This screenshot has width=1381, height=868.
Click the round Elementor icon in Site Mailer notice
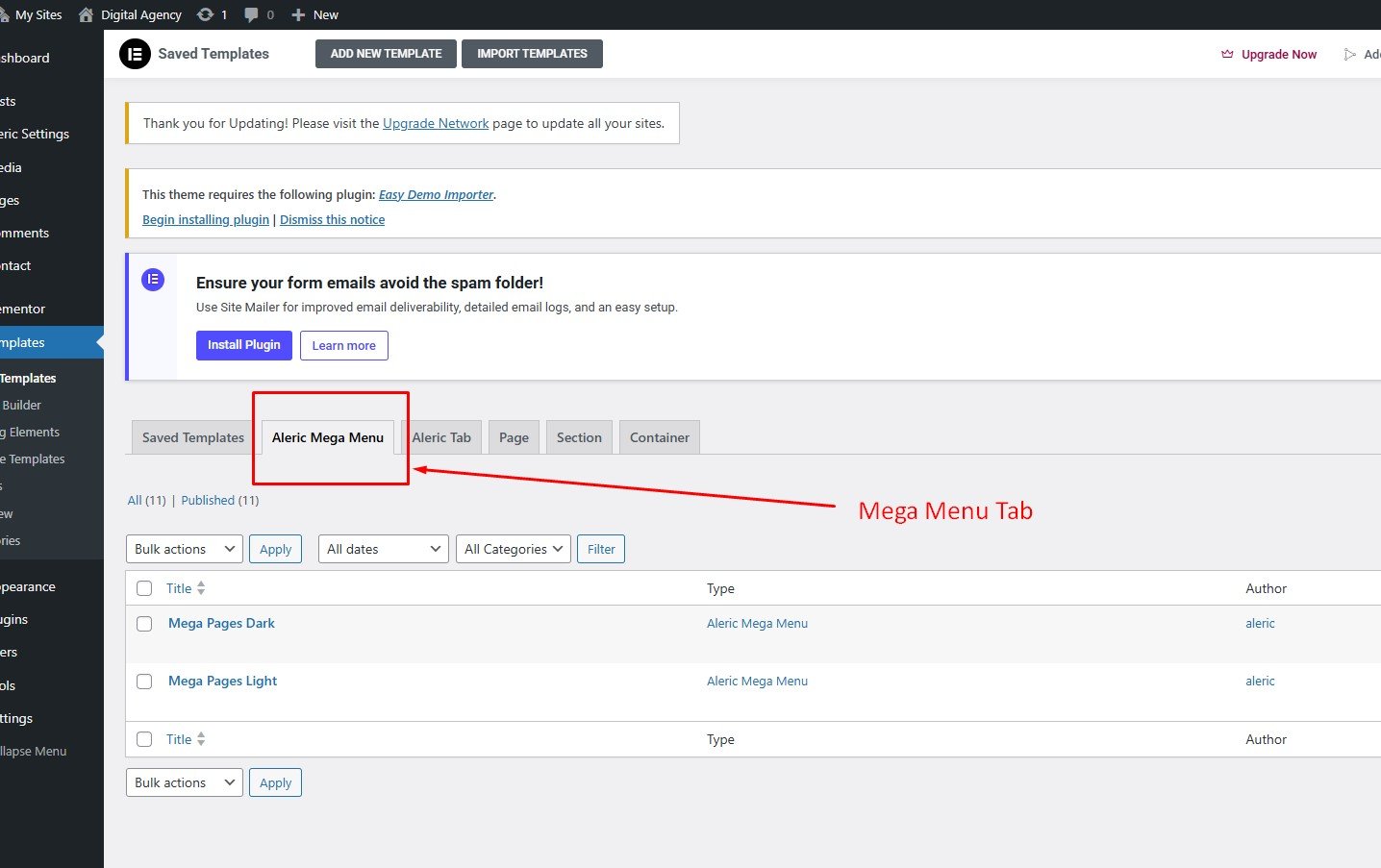tap(153, 280)
